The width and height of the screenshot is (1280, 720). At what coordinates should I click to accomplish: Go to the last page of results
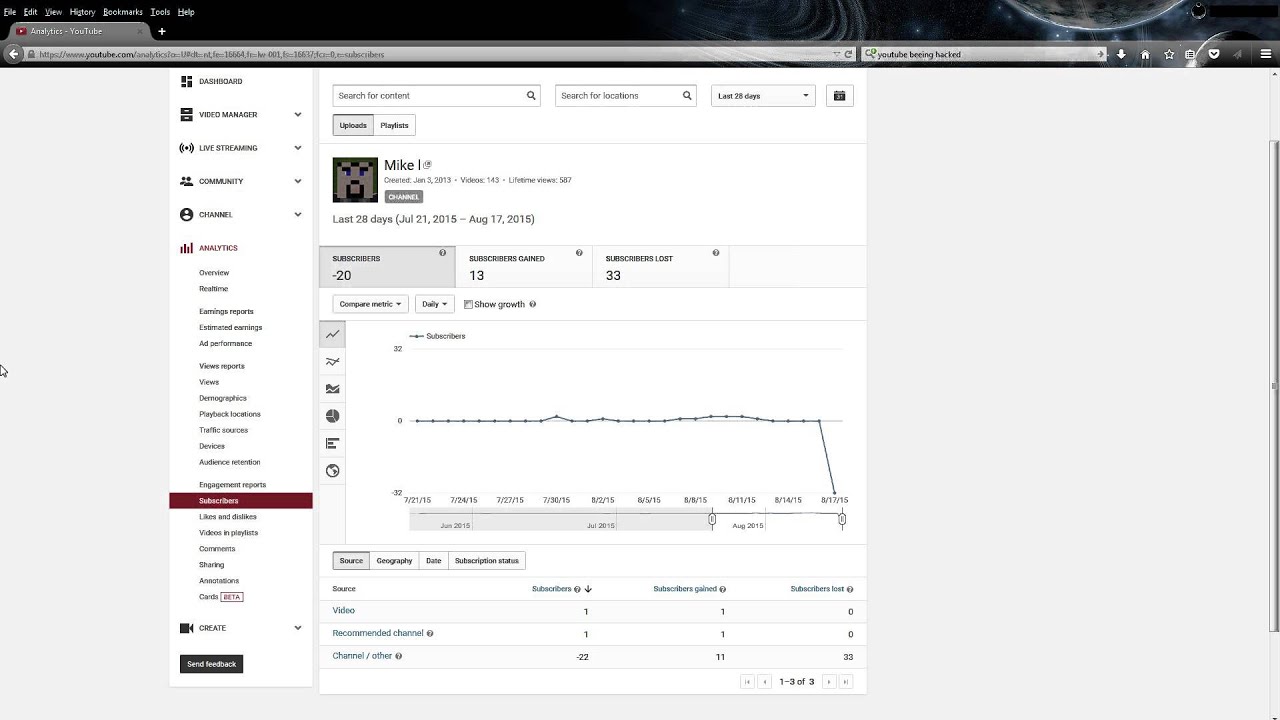[845, 682]
